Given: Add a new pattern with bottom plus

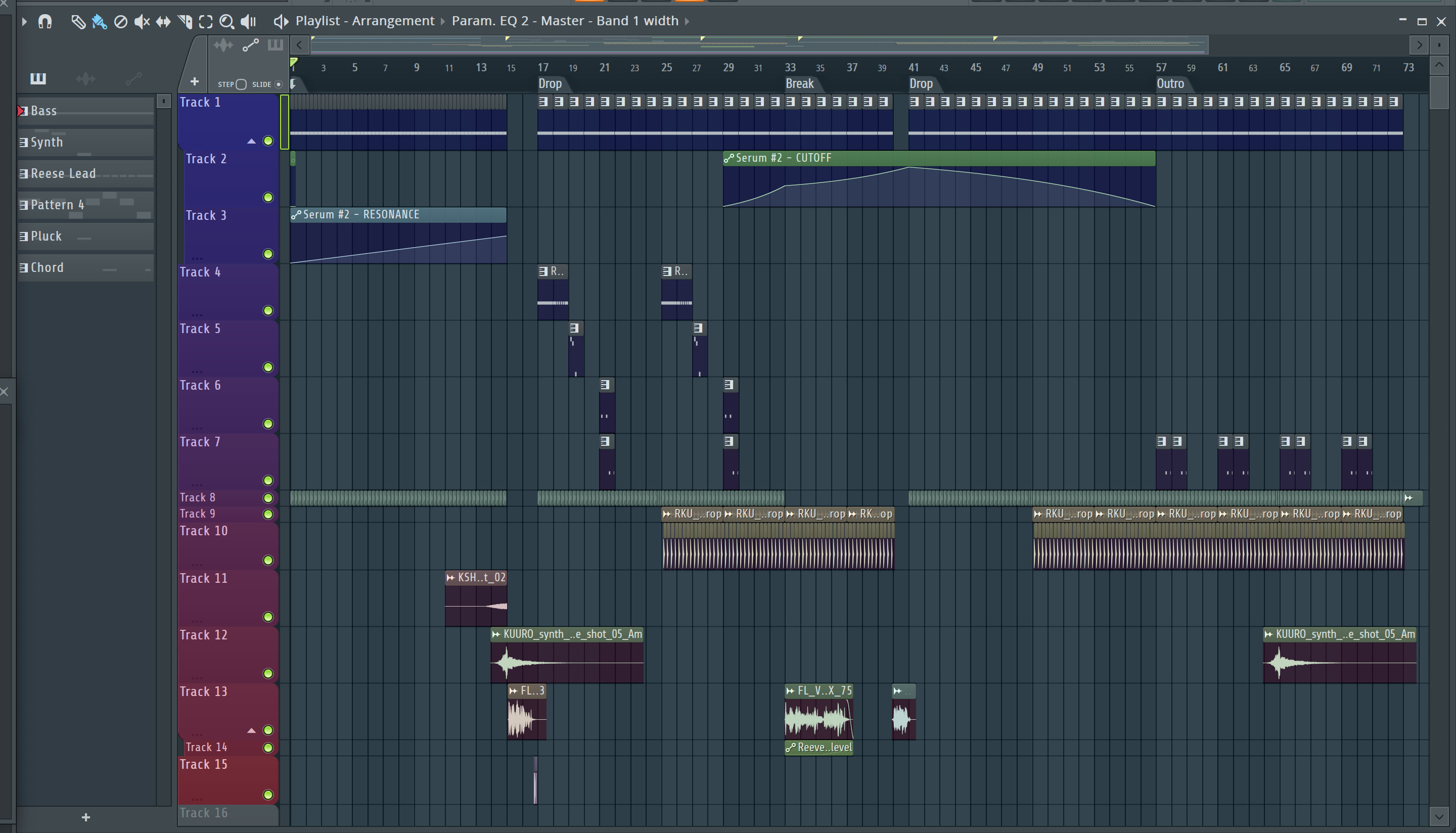Looking at the screenshot, I should (x=86, y=817).
